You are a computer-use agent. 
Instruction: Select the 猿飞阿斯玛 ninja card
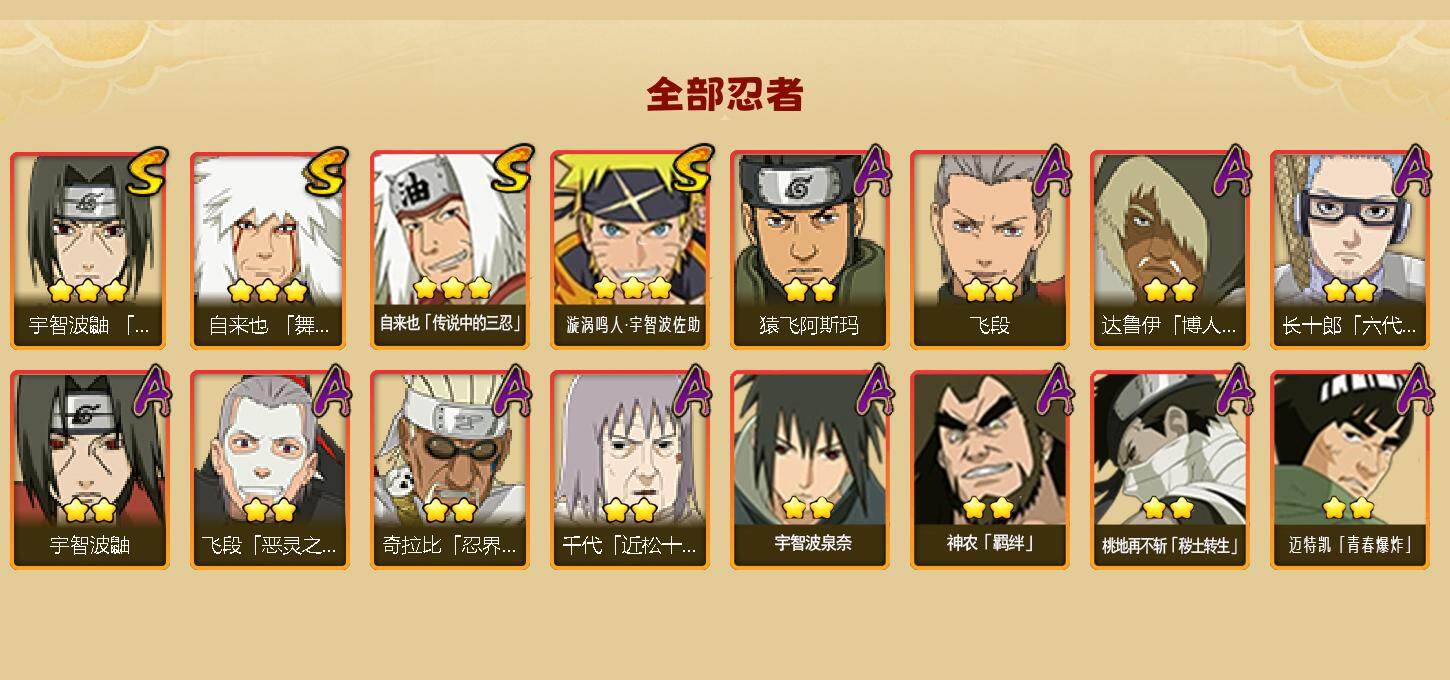809,250
